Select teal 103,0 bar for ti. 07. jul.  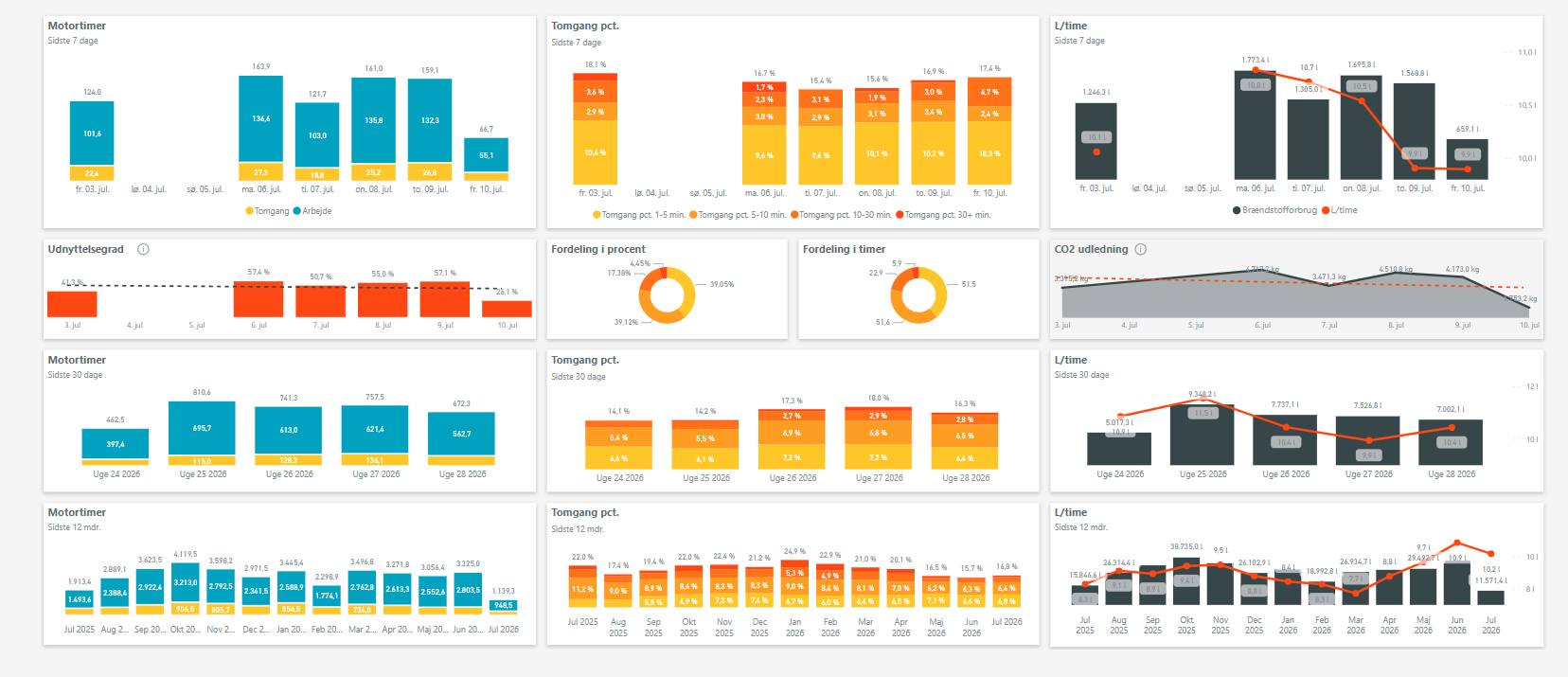click(317, 135)
